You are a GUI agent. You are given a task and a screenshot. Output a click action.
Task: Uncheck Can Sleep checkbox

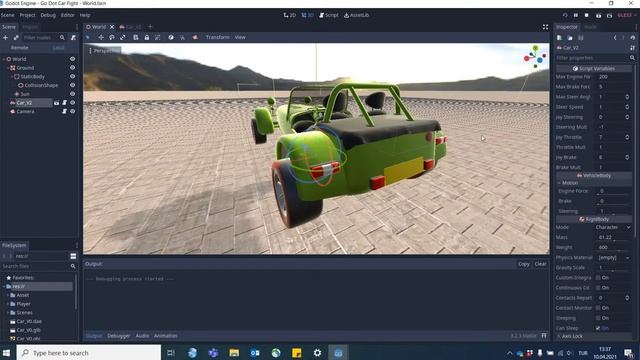598,328
